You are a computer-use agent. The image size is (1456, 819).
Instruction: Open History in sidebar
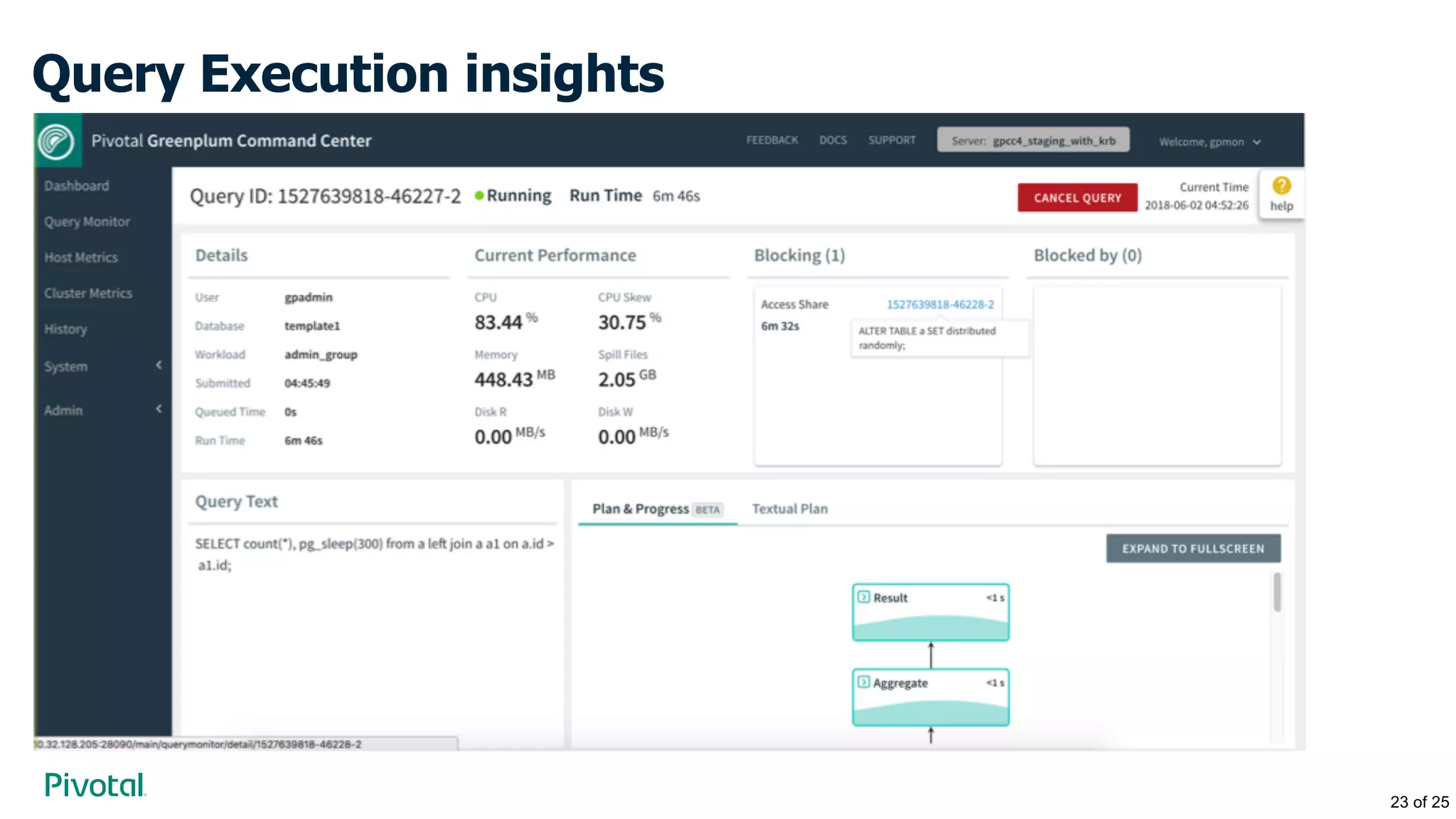(65, 329)
